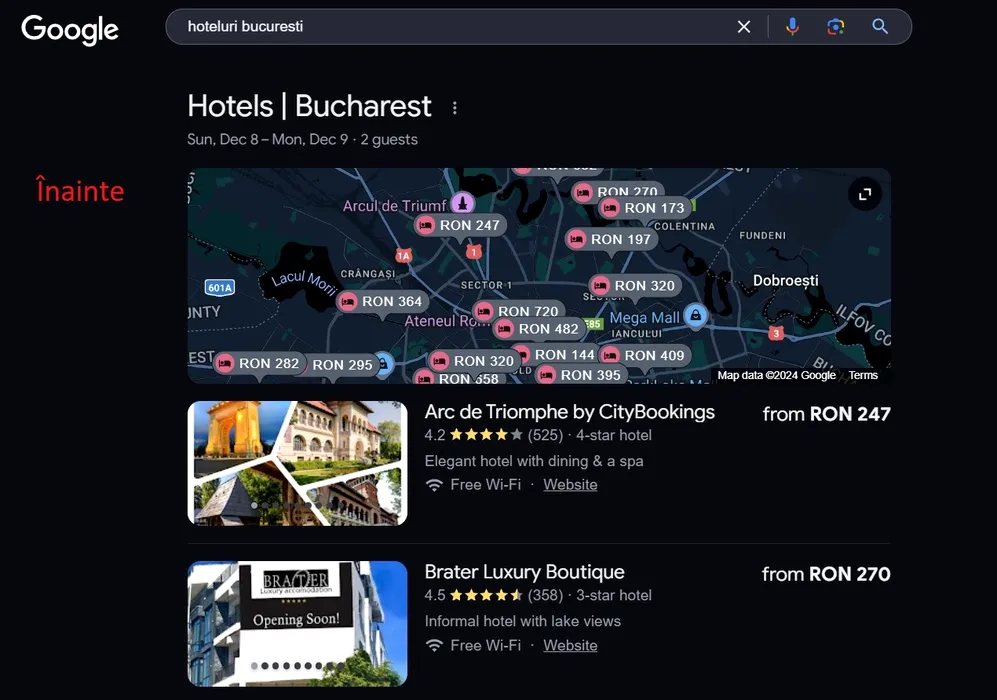Open the three-dot menu beside Hotels Bucharest
The height and width of the screenshot is (700, 997).
click(x=455, y=108)
